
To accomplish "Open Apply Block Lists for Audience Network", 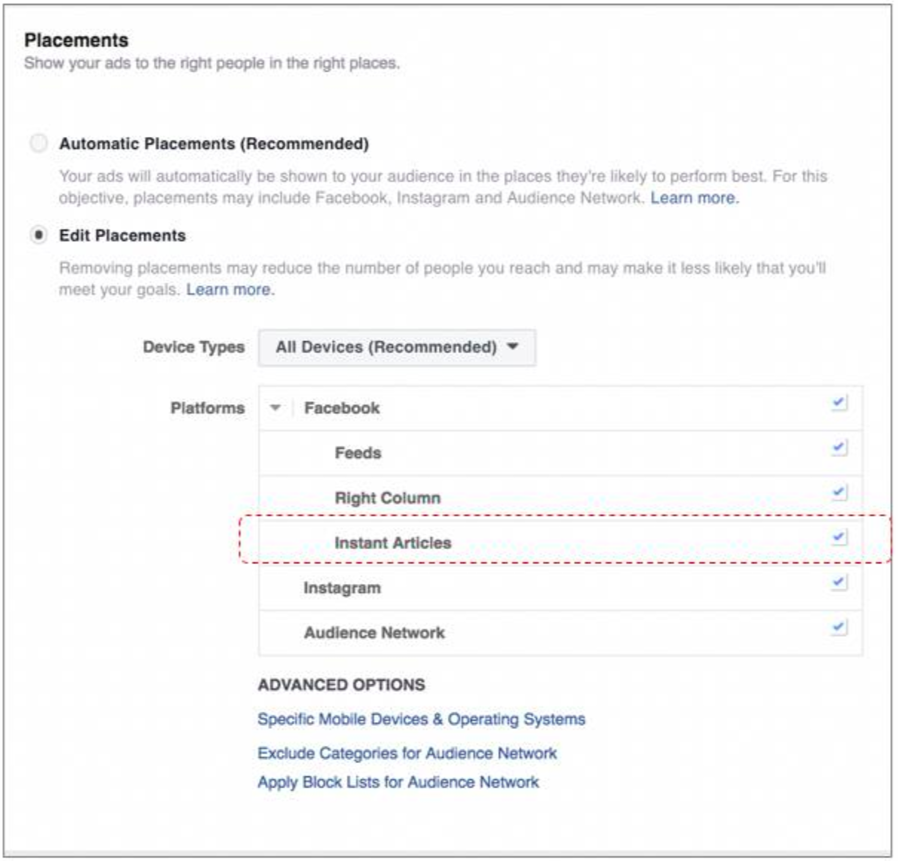I will coord(398,782).
